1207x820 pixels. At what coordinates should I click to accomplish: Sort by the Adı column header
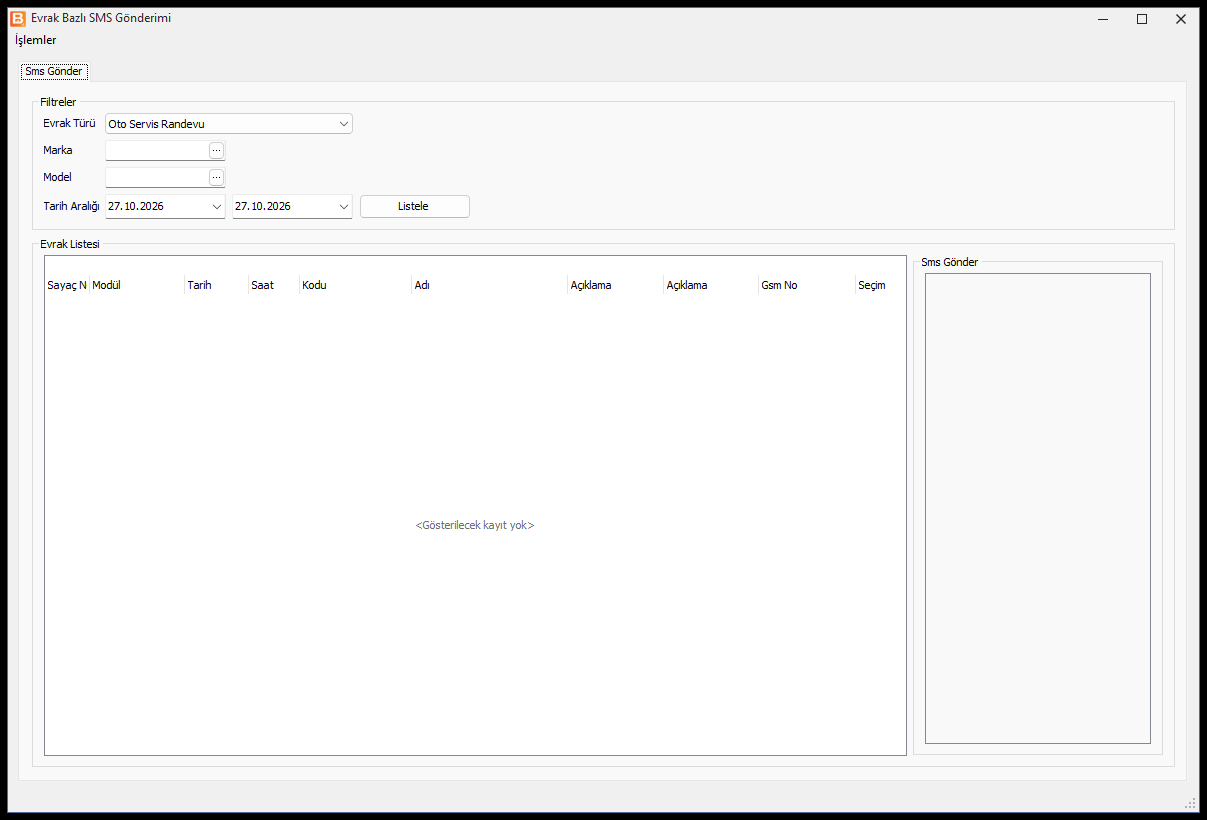coord(489,285)
